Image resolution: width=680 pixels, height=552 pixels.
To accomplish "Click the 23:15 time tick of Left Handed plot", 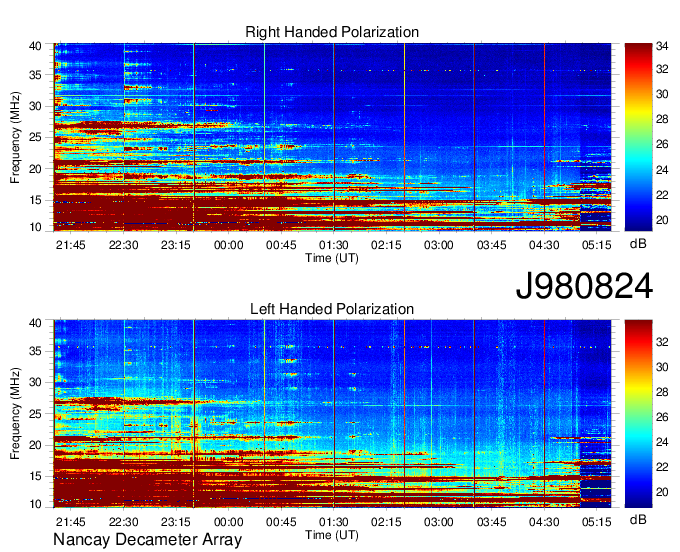I will 176,522.
